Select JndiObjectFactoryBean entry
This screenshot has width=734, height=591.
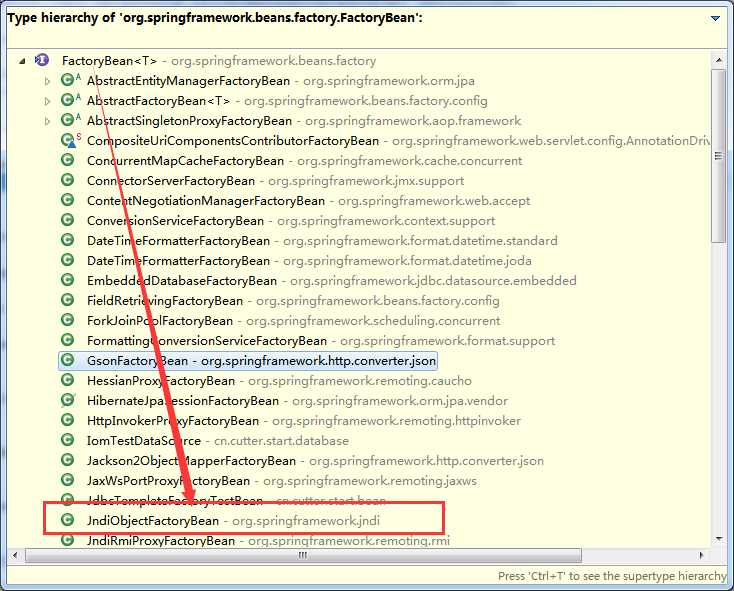233,521
